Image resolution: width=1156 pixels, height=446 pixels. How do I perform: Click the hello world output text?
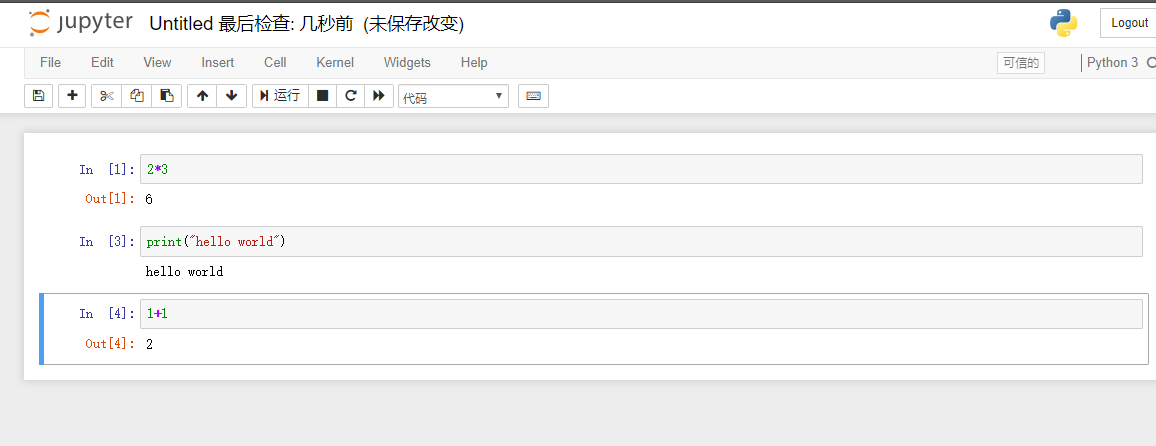click(184, 272)
